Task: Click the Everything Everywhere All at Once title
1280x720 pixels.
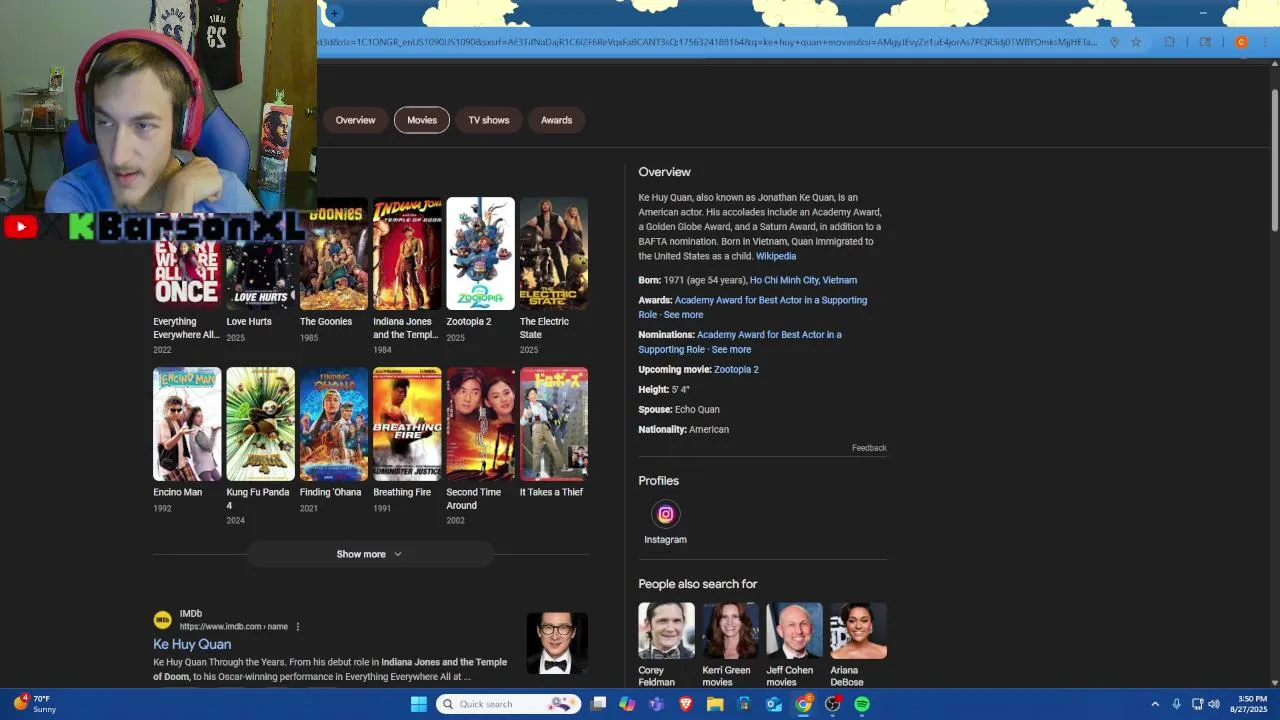Action: [186, 328]
